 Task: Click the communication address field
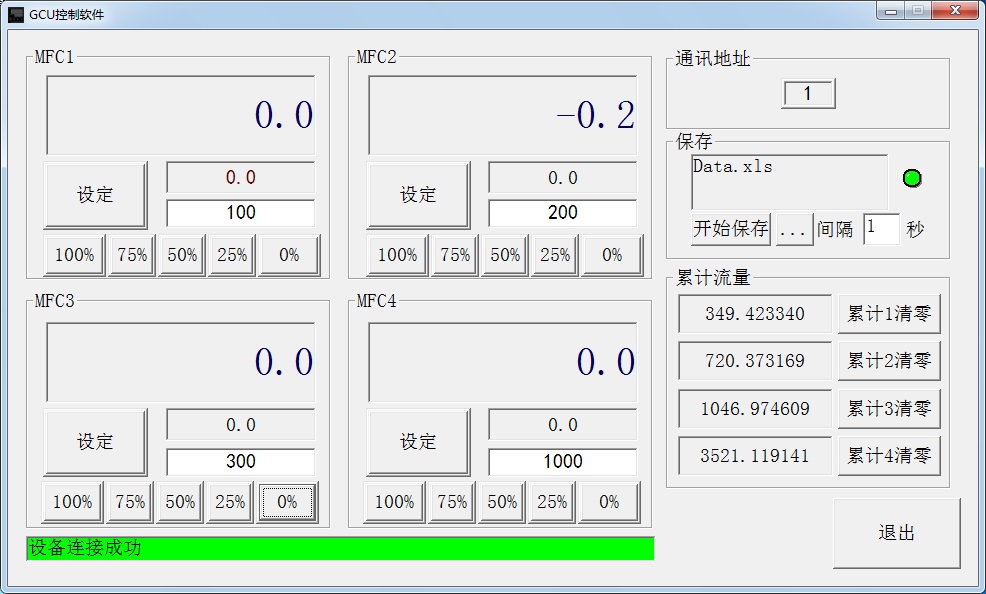click(807, 94)
